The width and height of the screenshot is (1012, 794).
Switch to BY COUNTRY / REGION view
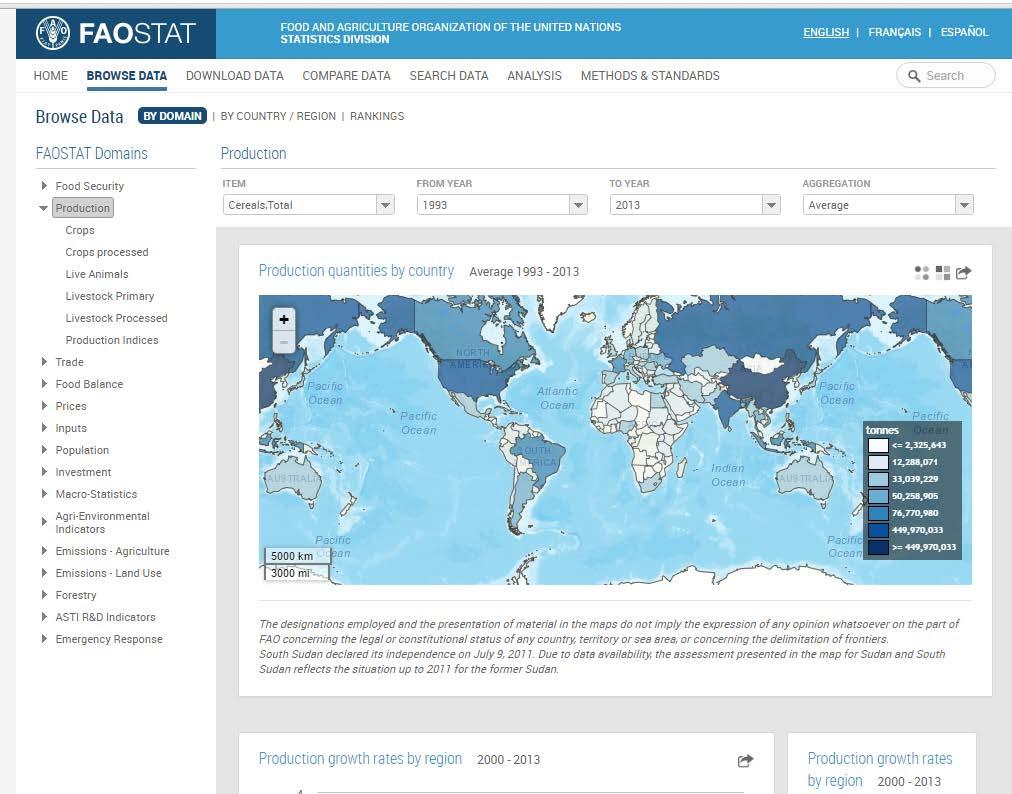click(x=278, y=116)
